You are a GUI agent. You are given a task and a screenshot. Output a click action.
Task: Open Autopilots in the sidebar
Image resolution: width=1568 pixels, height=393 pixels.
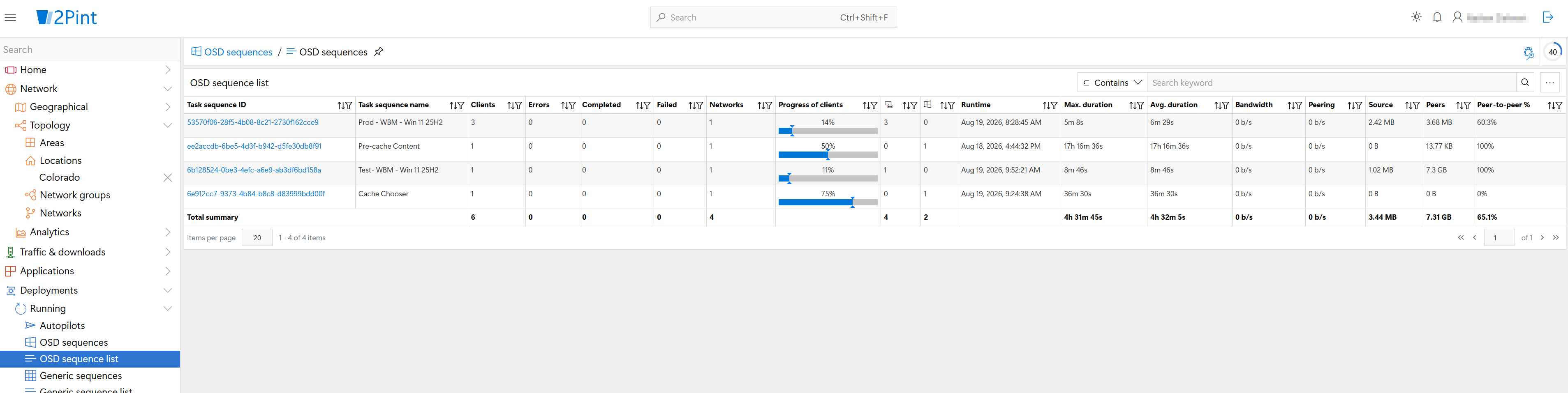click(62, 326)
